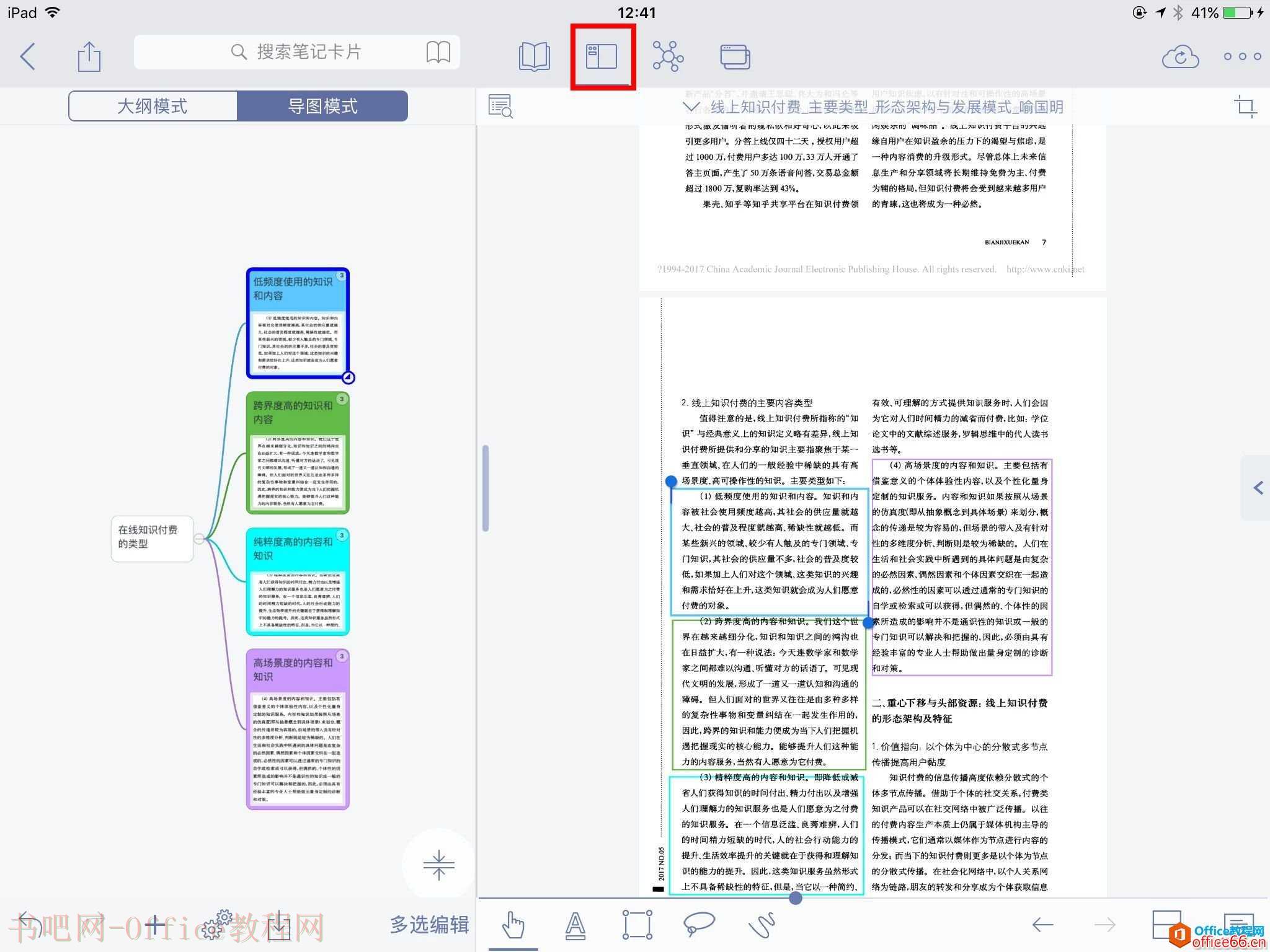Tap the center/focus mind map button

pyautogui.click(x=439, y=865)
